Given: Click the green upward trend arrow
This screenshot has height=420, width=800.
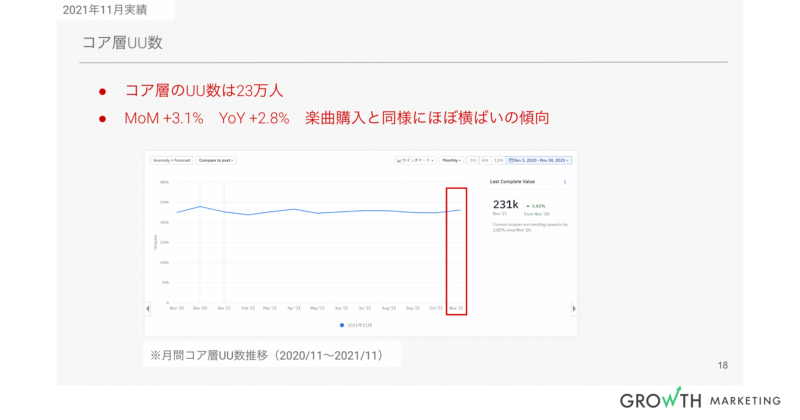Looking at the screenshot, I should [x=528, y=205].
